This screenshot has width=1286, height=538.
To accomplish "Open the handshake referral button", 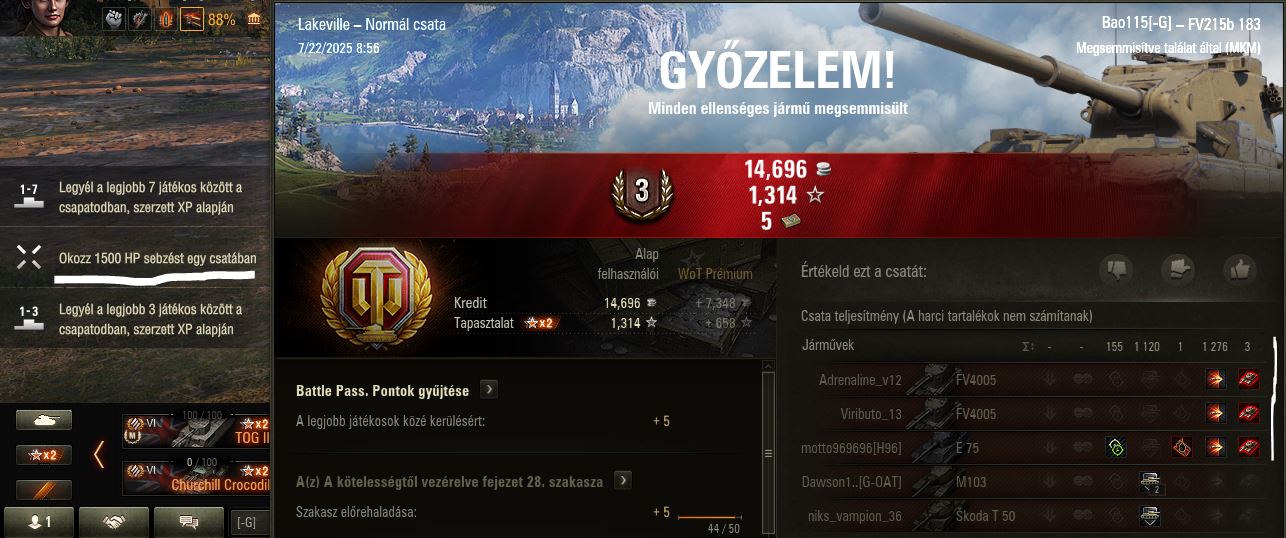I will coord(114,522).
